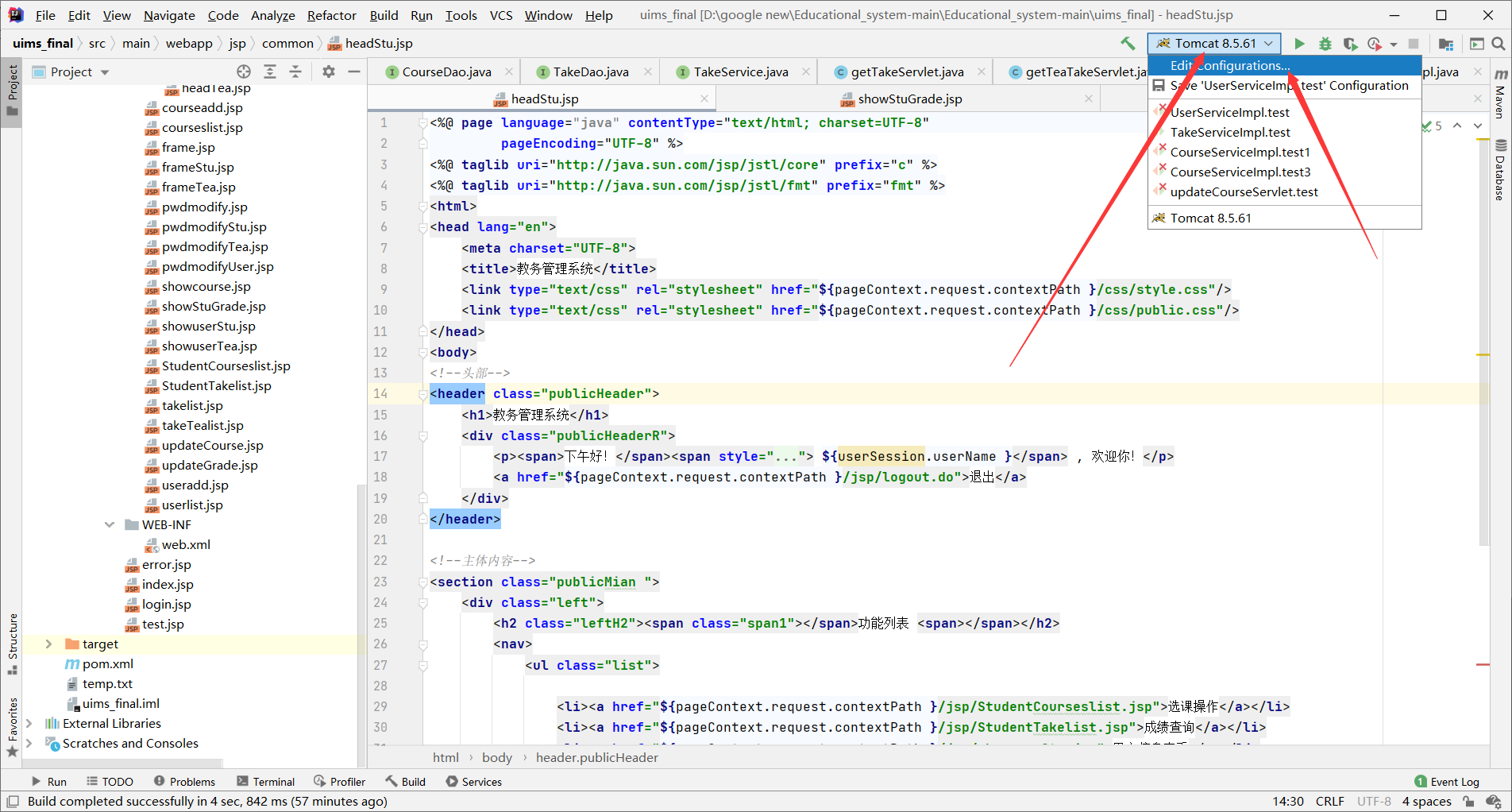Select Edit Configurations menu entry
The image size is (1512, 812).
tap(1284, 65)
